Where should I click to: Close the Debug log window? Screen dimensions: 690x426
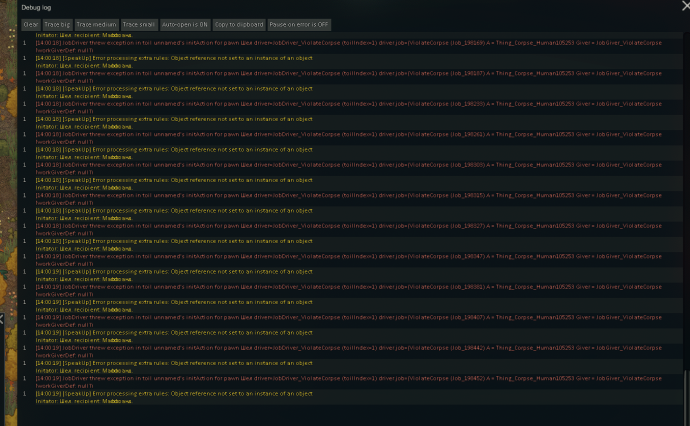click(682, 7)
